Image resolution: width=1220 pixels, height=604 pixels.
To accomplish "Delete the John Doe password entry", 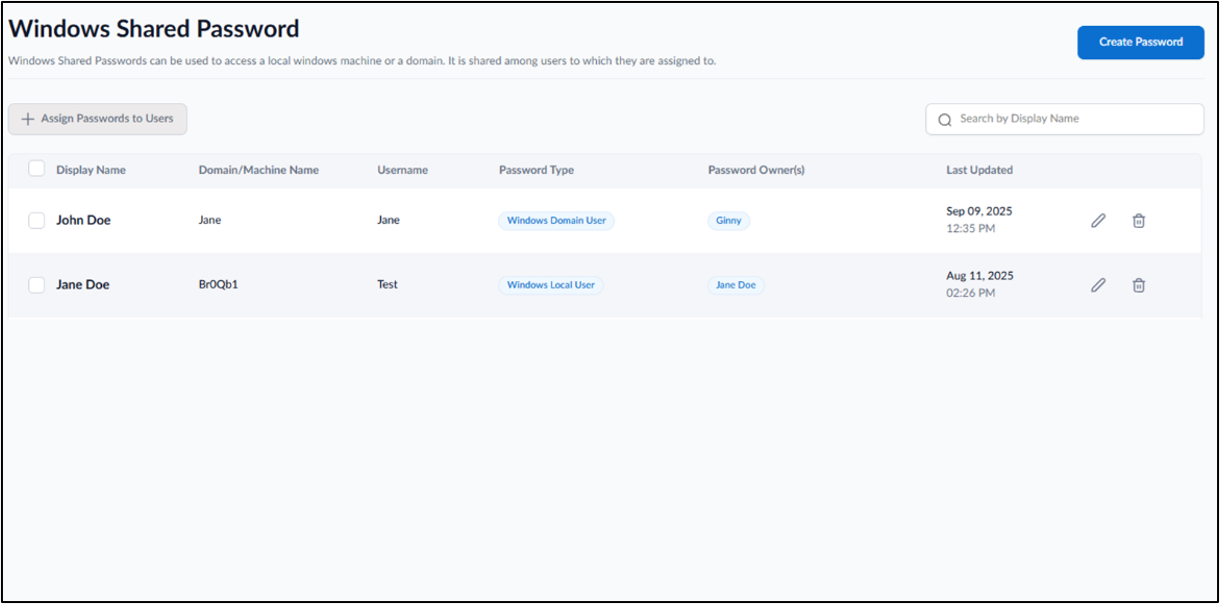I will coord(1138,221).
